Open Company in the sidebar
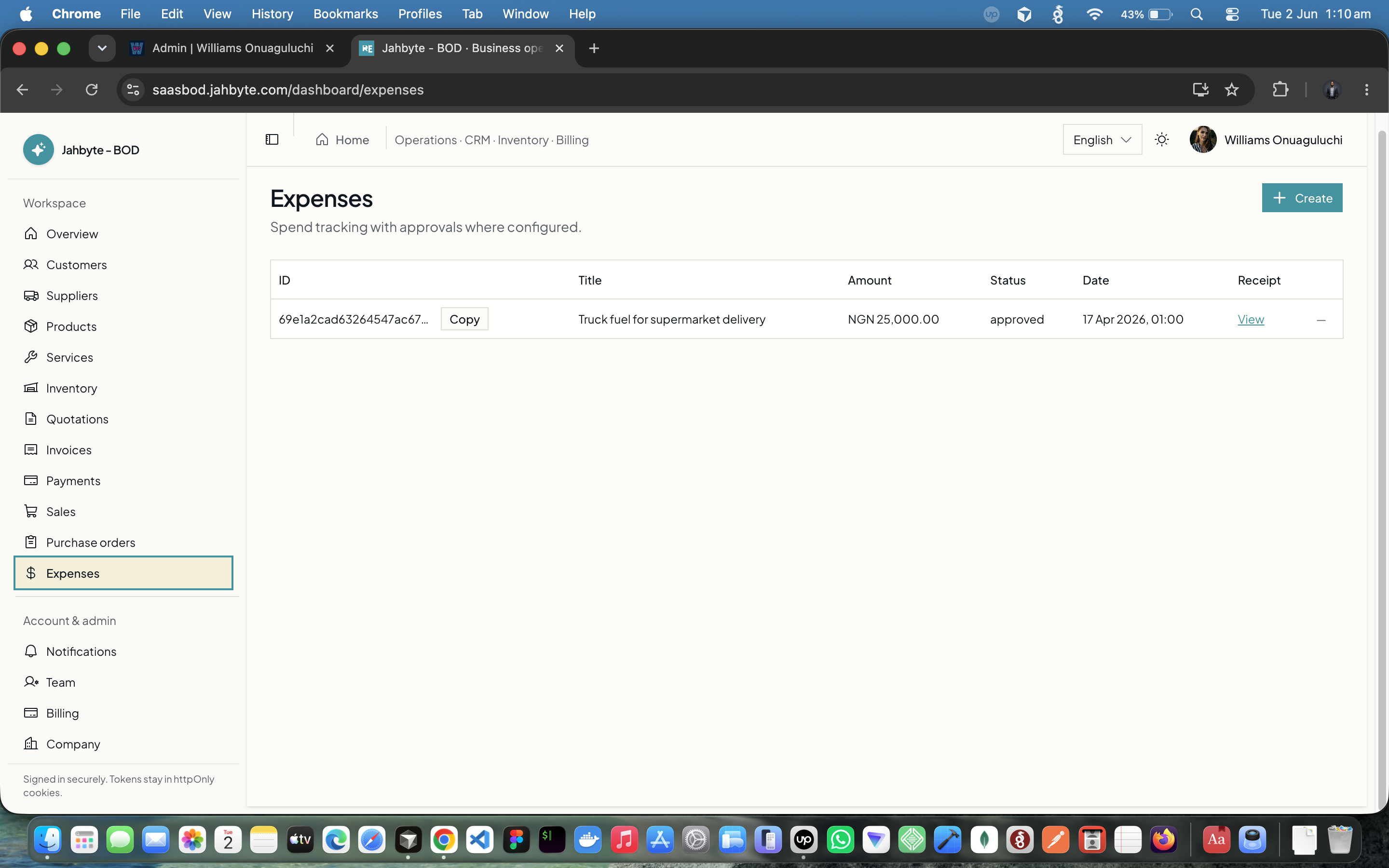The image size is (1389, 868). coord(123,744)
